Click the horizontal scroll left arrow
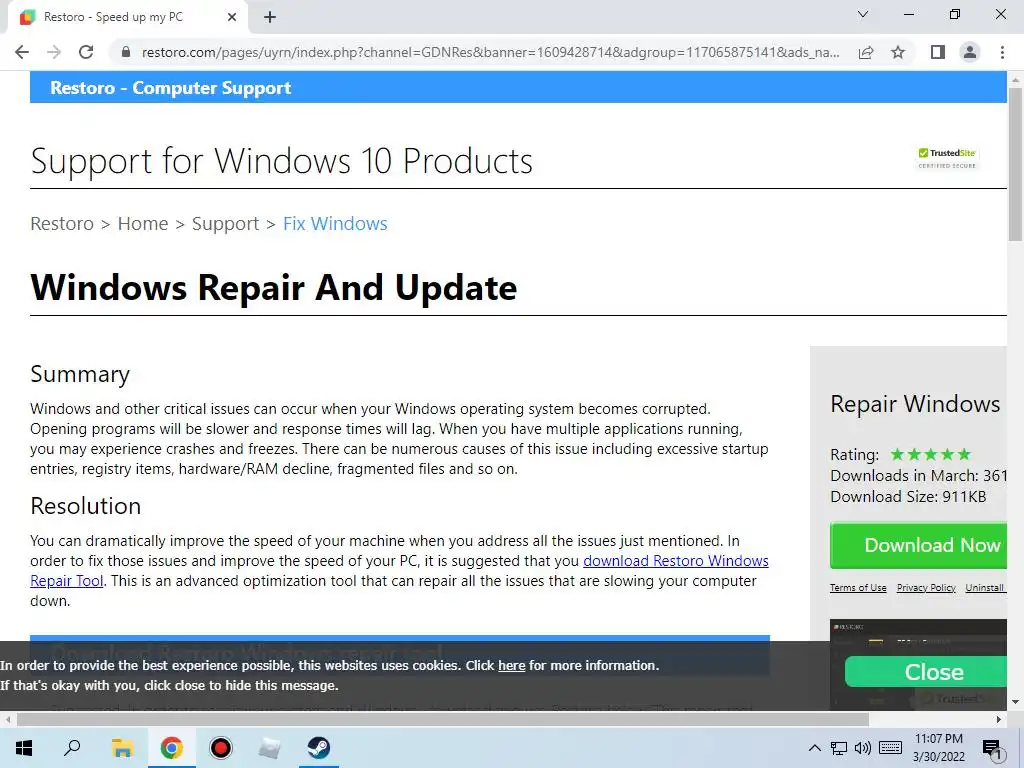This screenshot has height=768, width=1024. pos(7,720)
